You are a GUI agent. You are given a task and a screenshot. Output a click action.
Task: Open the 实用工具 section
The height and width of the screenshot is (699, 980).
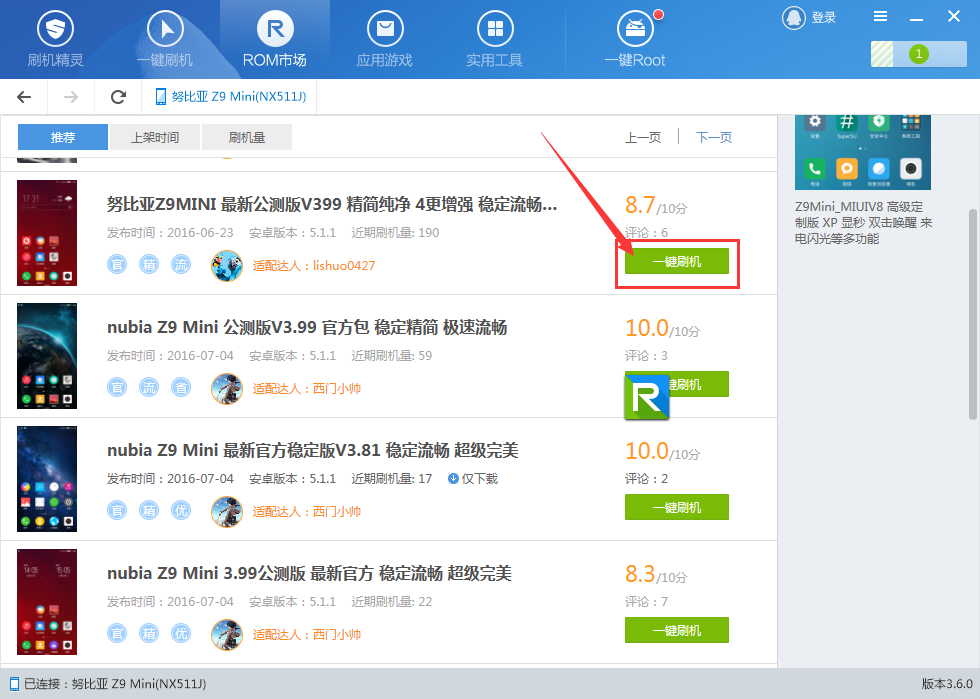(x=494, y=39)
